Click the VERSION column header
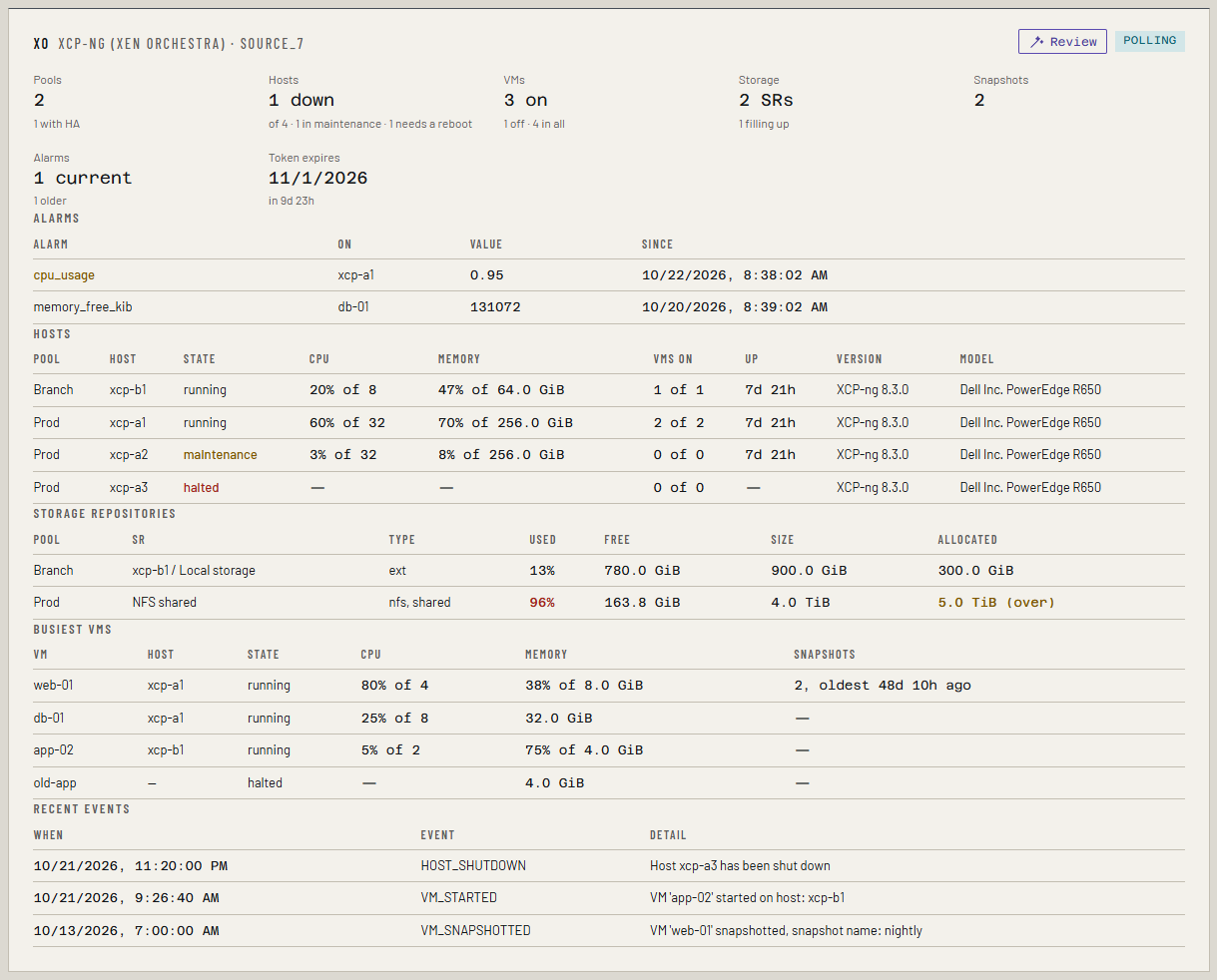Viewport: 1217px width, 980px height. (859, 359)
